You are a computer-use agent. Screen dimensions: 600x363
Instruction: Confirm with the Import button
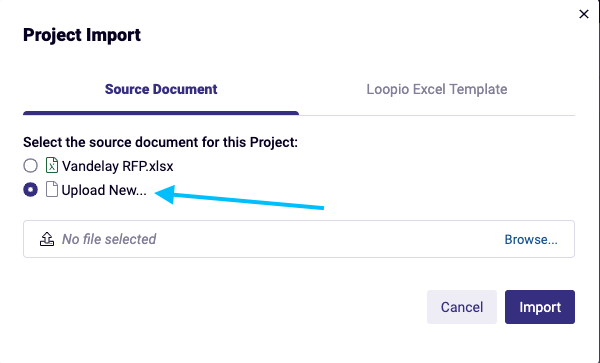(x=540, y=307)
